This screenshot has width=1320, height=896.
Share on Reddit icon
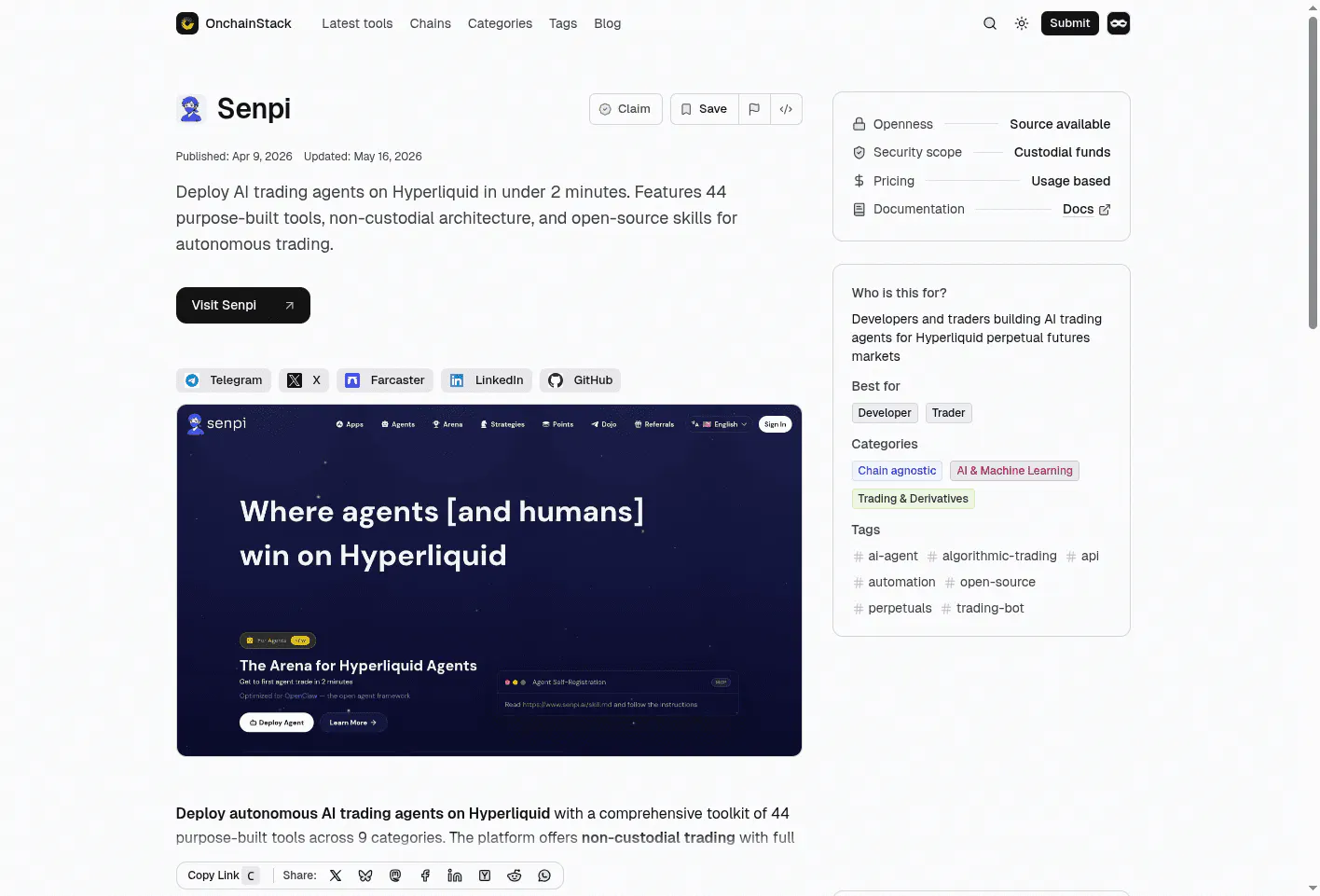515,875
